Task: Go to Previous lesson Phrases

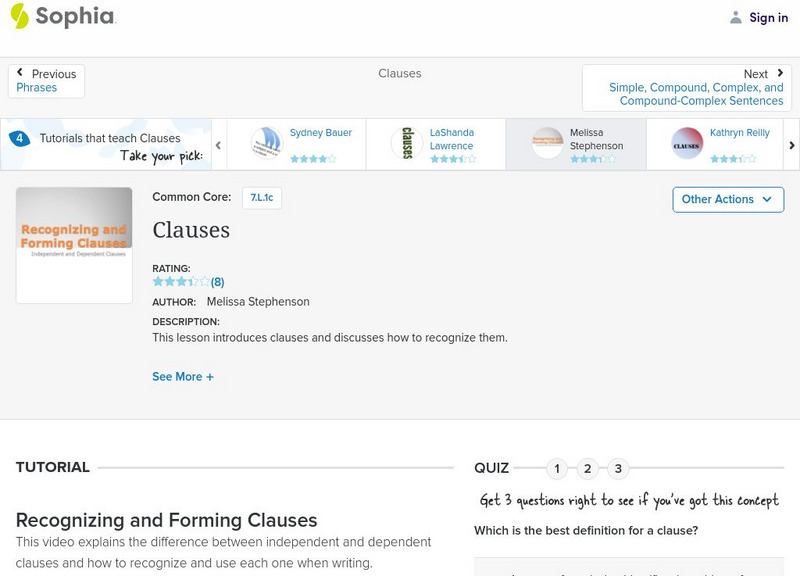Action: pos(46,81)
